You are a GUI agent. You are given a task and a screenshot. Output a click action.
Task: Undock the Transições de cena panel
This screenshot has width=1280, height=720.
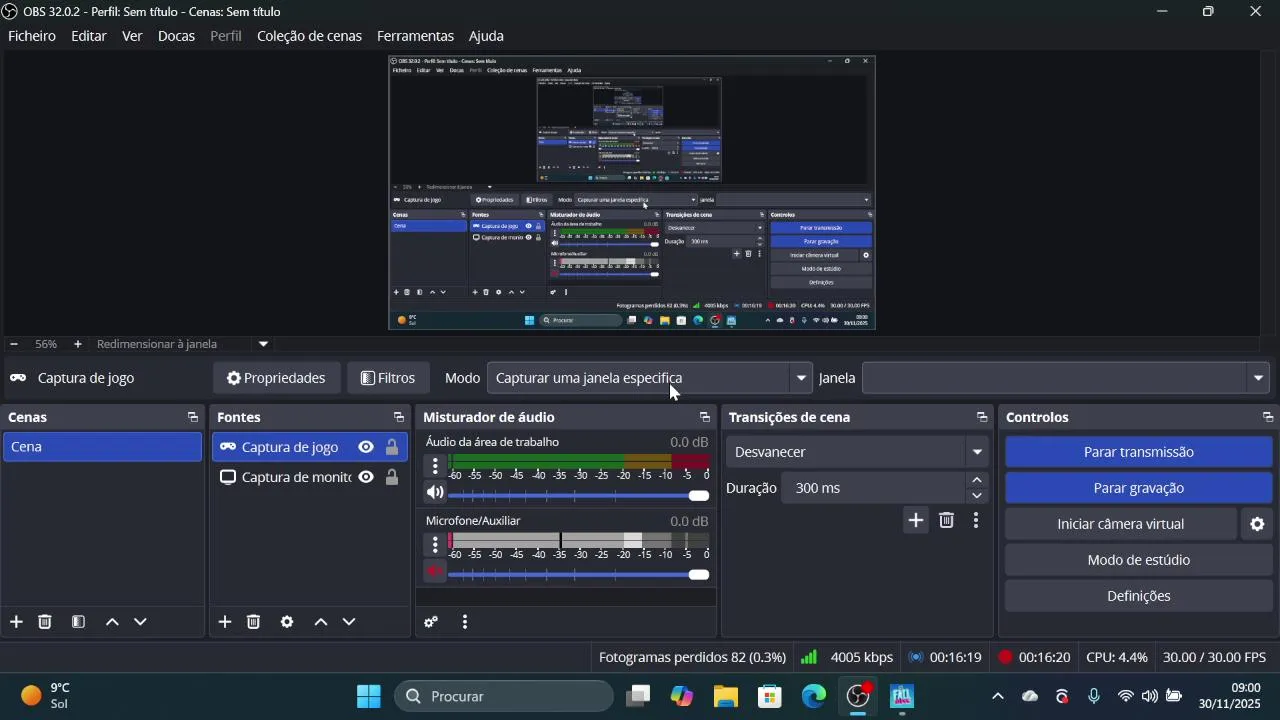click(x=982, y=417)
